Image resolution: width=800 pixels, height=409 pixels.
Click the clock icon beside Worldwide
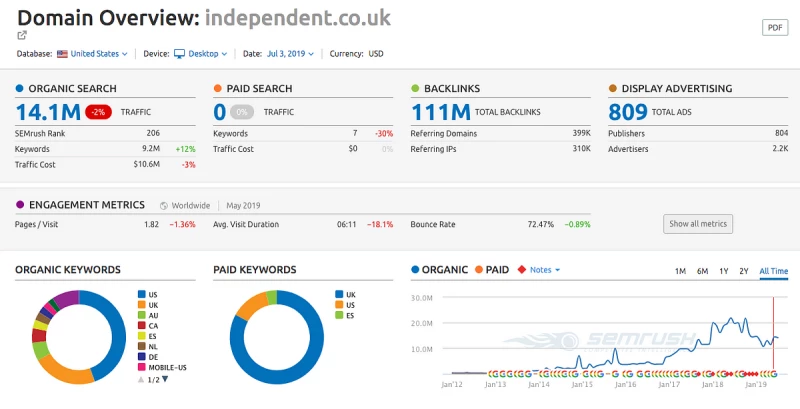click(x=164, y=205)
